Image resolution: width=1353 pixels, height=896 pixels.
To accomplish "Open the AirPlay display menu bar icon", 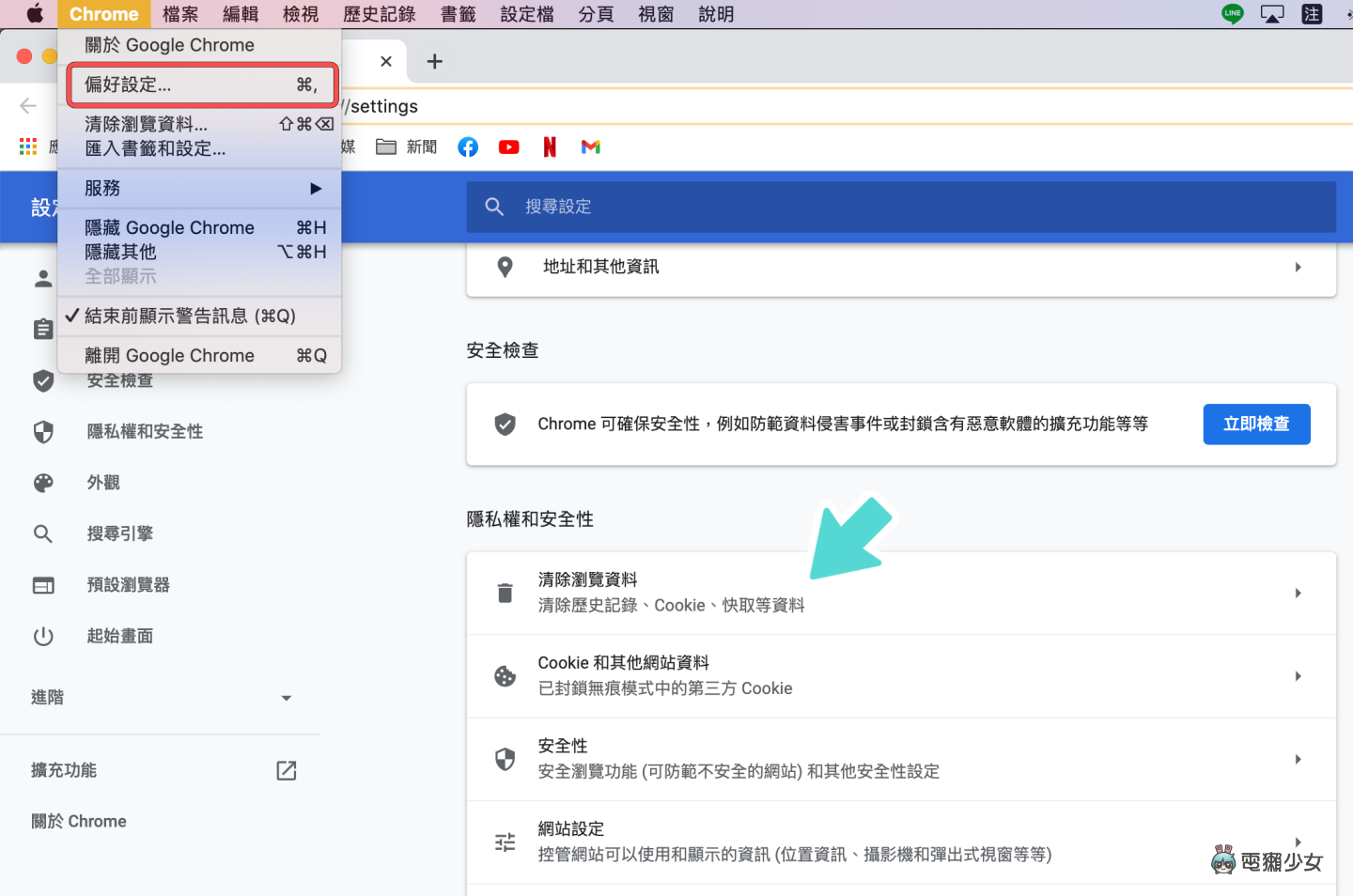I will coord(1272,14).
